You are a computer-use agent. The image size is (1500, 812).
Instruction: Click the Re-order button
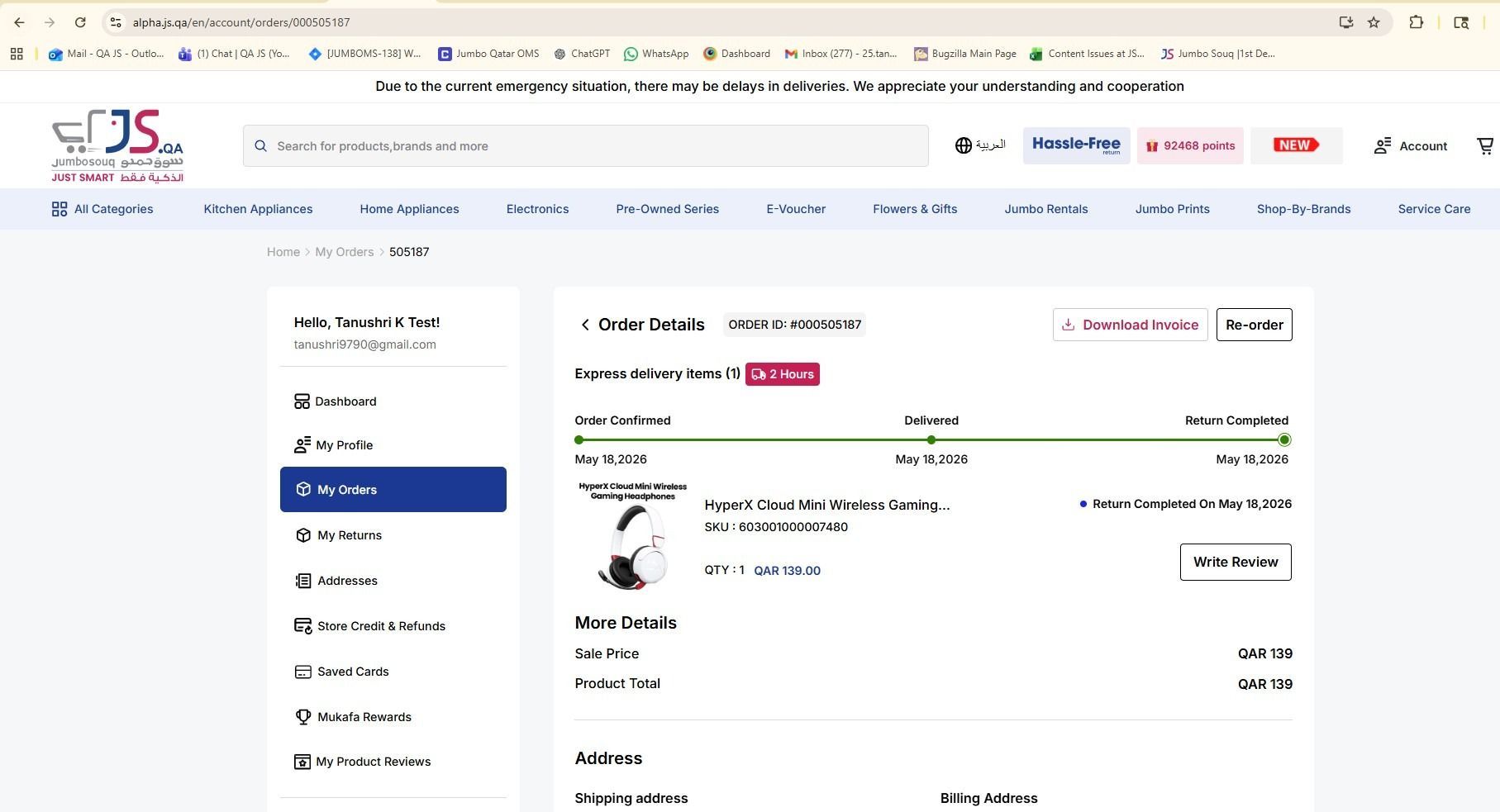tap(1254, 325)
